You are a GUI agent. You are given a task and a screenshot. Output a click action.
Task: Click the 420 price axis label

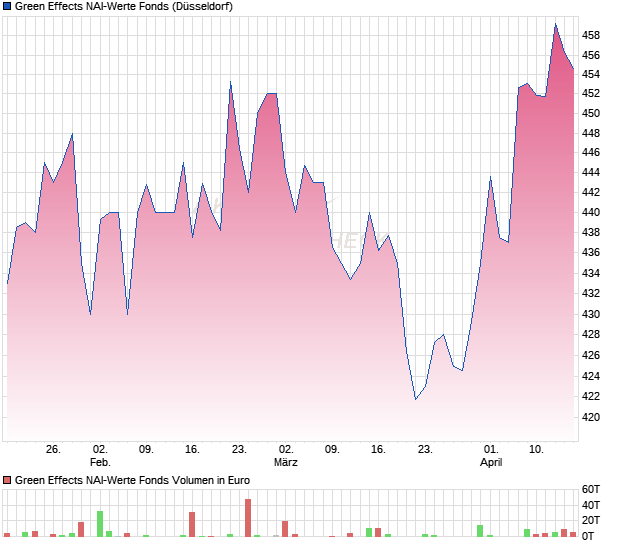[591, 418]
